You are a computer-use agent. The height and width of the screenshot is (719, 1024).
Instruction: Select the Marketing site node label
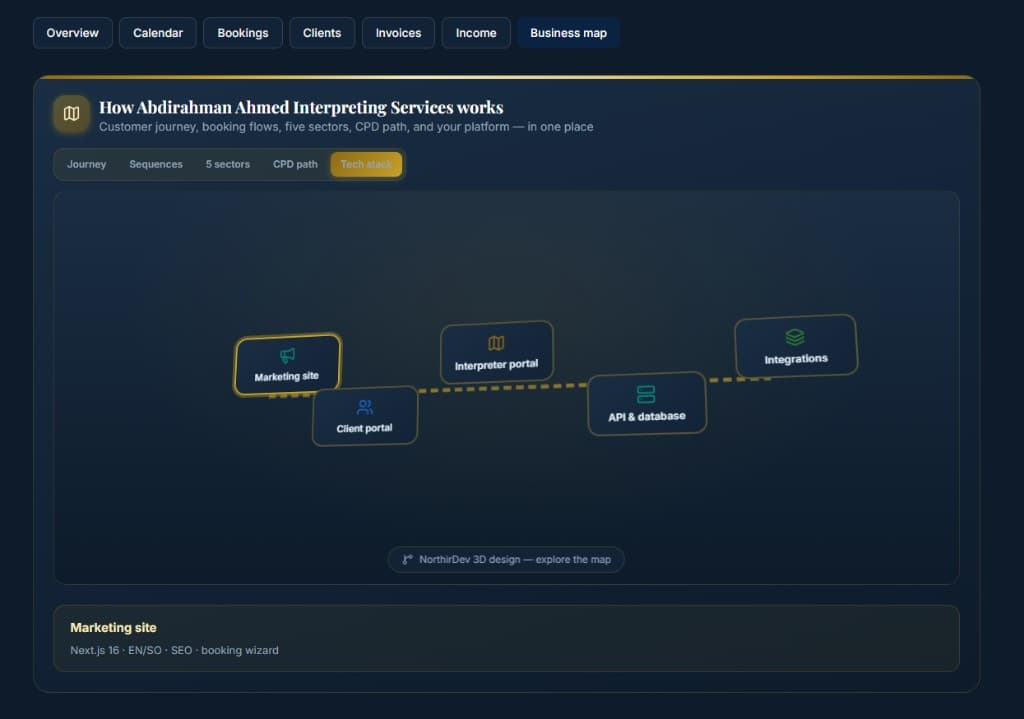(x=287, y=376)
